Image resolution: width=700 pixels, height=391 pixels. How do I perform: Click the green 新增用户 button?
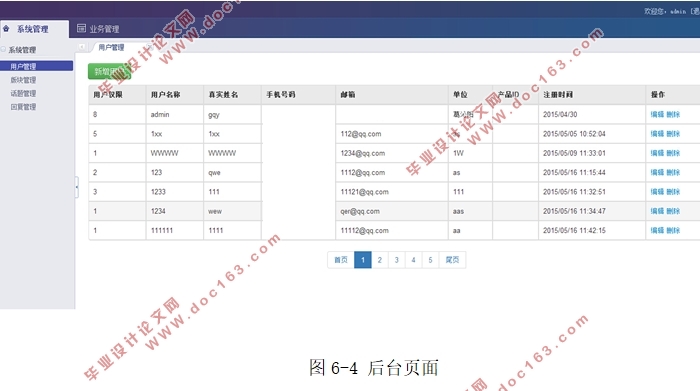[x=109, y=71]
